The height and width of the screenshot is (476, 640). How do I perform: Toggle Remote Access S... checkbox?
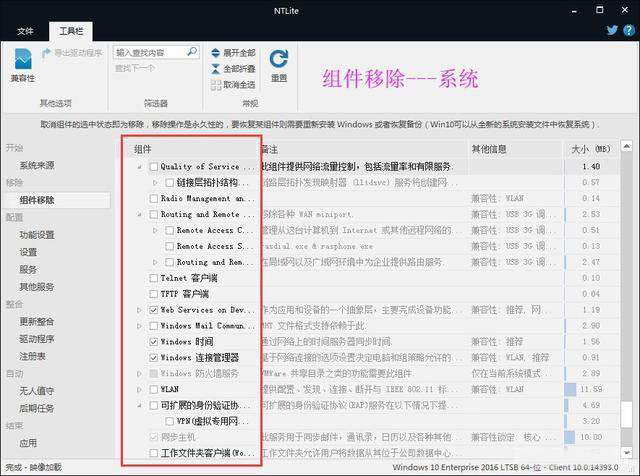click(169, 246)
